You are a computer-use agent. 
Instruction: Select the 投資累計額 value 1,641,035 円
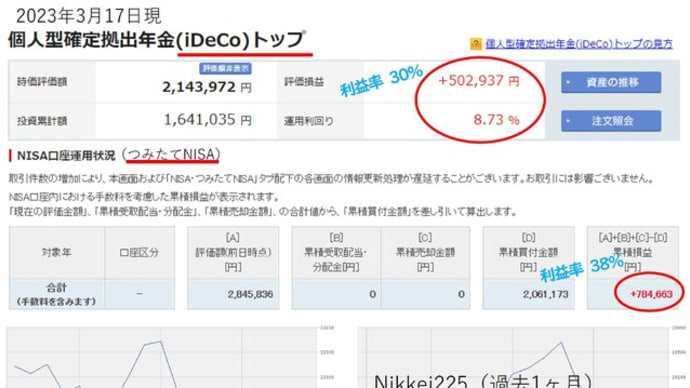tap(208, 120)
